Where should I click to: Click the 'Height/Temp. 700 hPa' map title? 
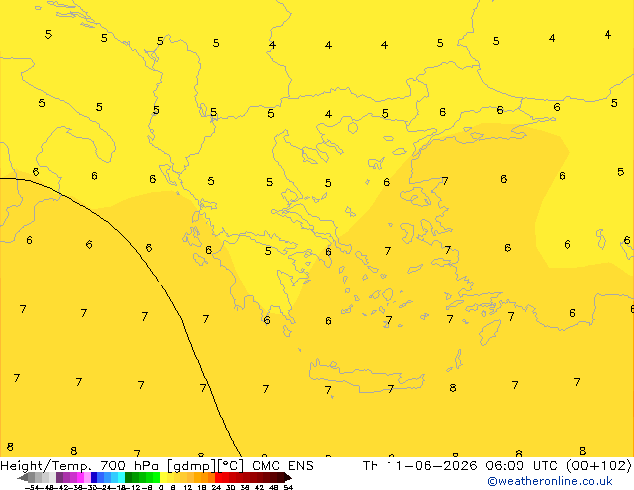coord(80,466)
